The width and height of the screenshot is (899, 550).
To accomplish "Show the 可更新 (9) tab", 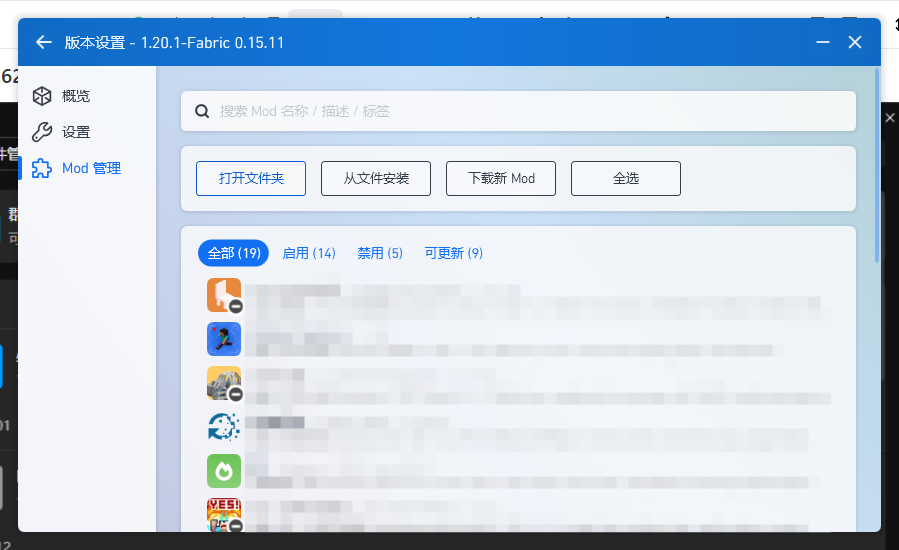I will (453, 253).
